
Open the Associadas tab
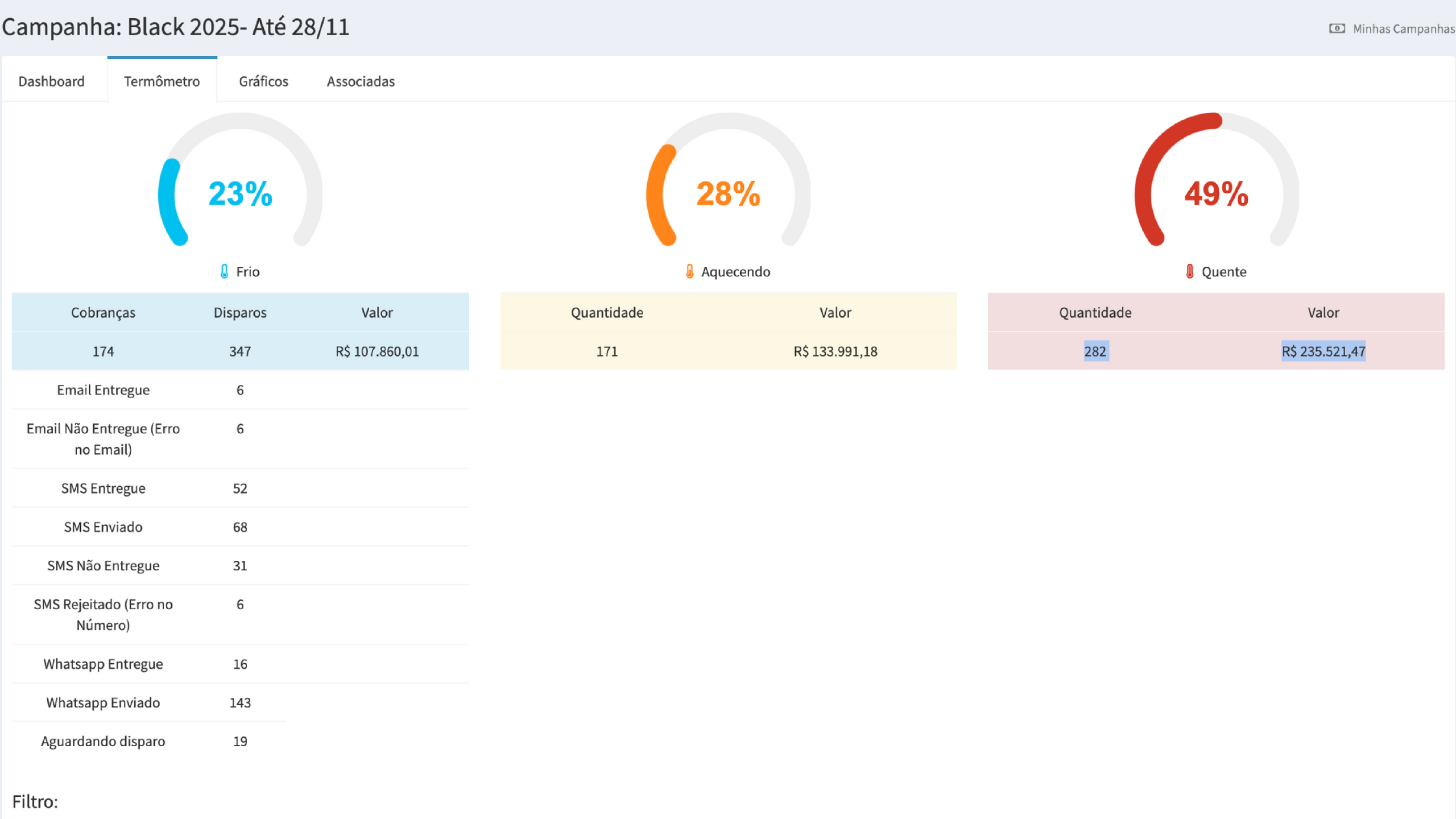pos(361,81)
